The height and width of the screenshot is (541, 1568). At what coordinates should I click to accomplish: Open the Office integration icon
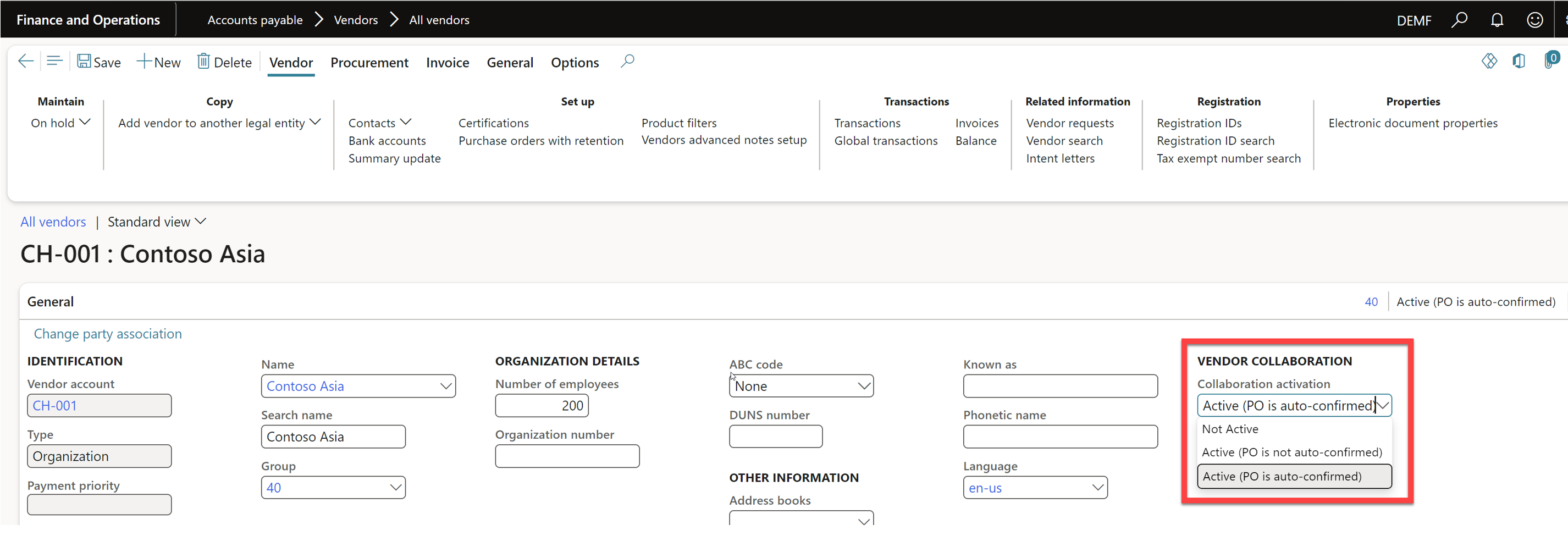click(x=1519, y=61)
